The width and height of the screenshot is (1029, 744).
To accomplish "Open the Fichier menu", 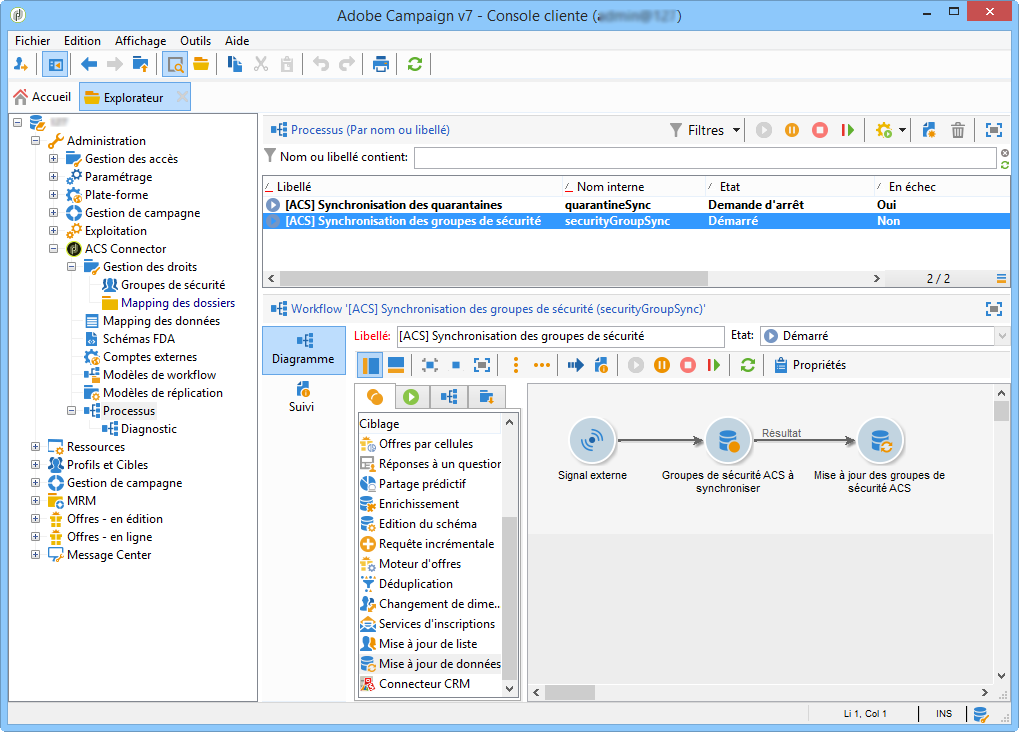I will [x=33, y=41].
